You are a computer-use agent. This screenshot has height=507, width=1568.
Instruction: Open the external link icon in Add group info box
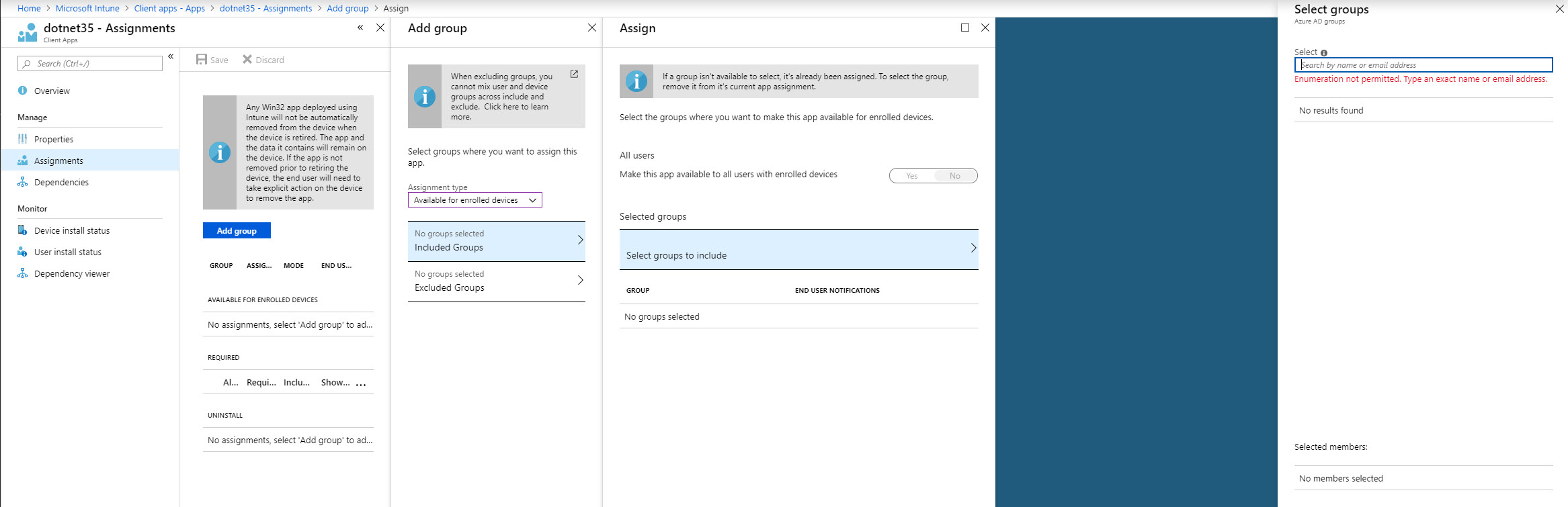coord(574,75)
